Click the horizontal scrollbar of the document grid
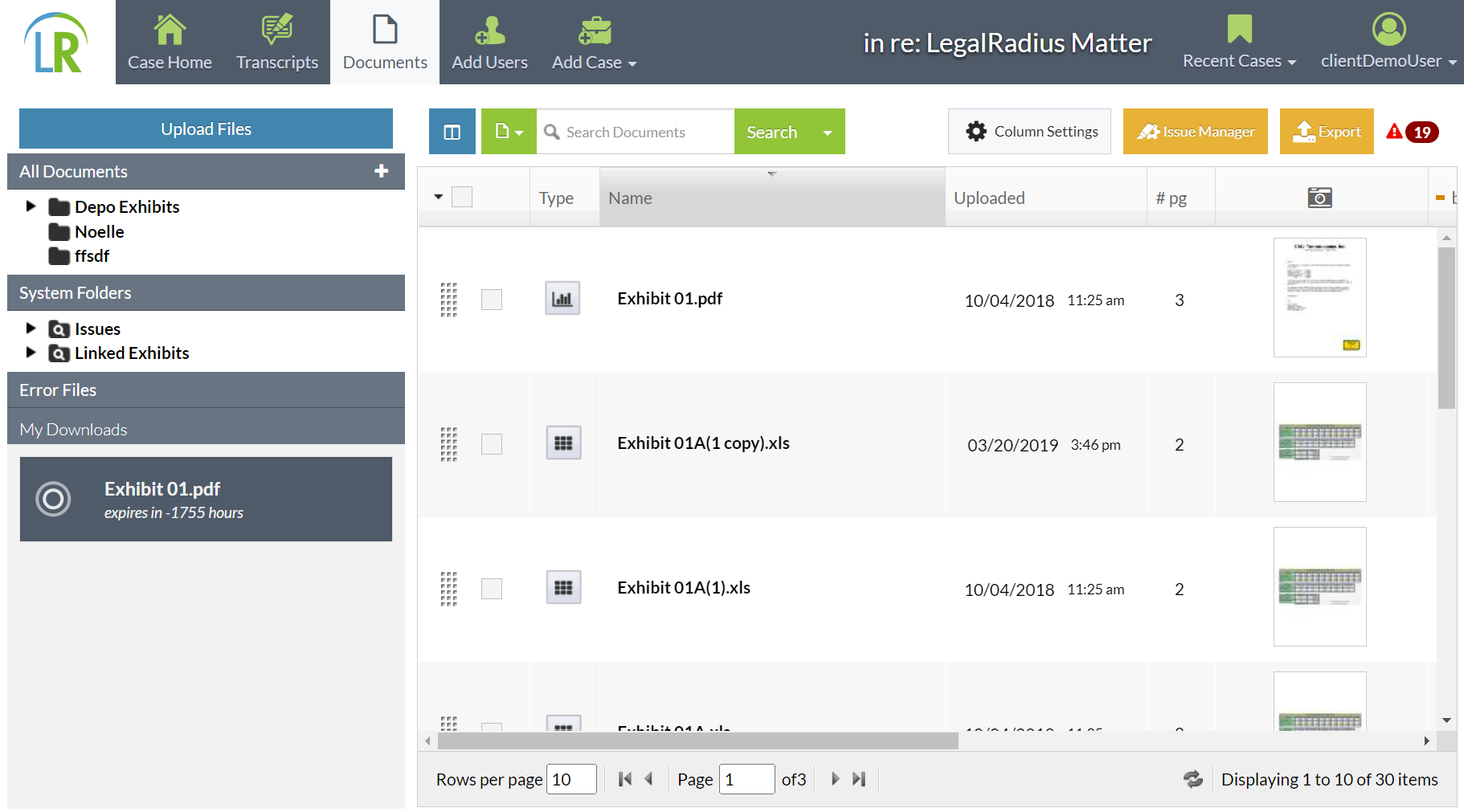Viewport: 1464px width, 812px height. click(697, 741)
